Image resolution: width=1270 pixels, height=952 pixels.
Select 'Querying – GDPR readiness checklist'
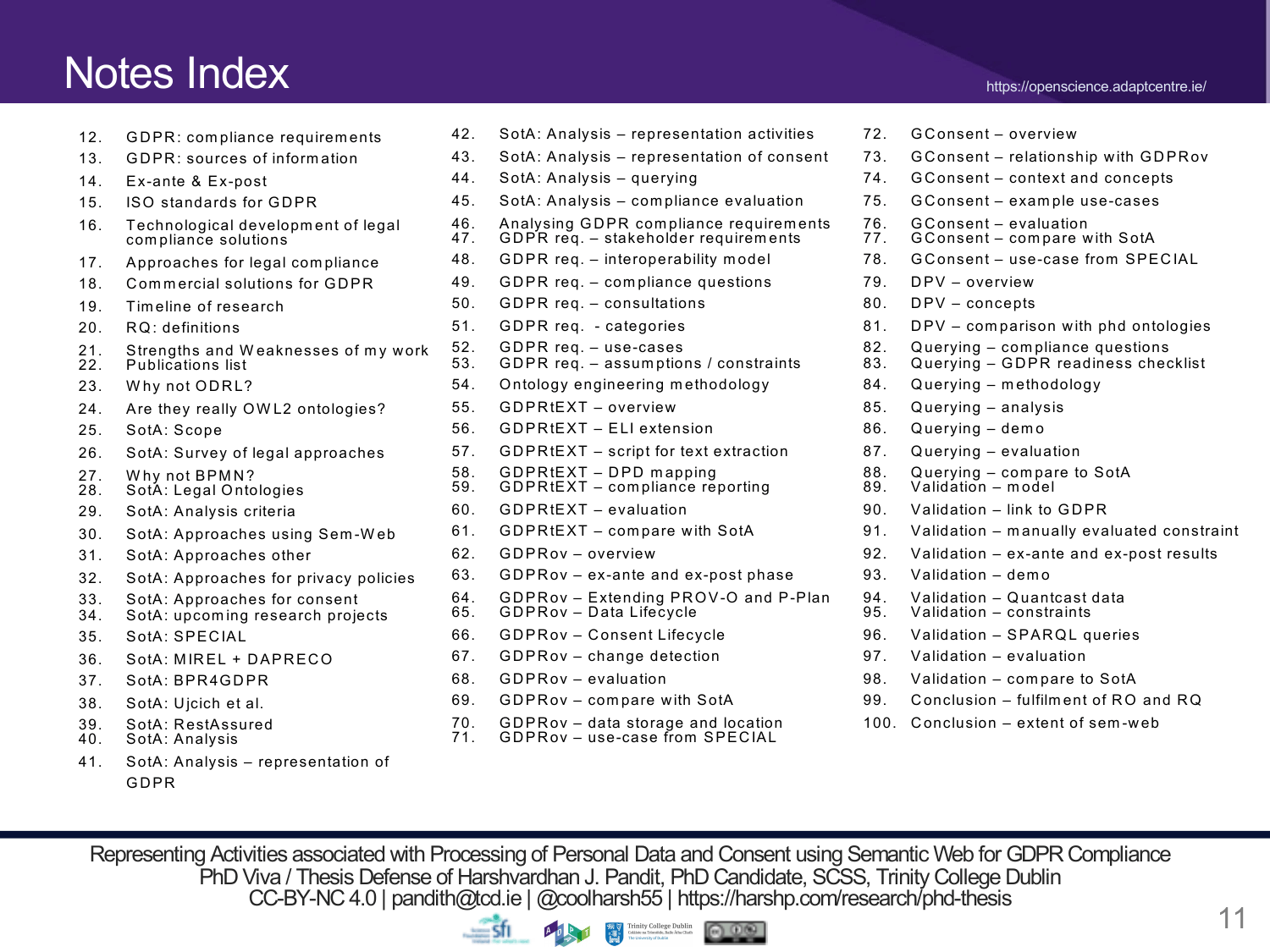[x=1058, y=363]
